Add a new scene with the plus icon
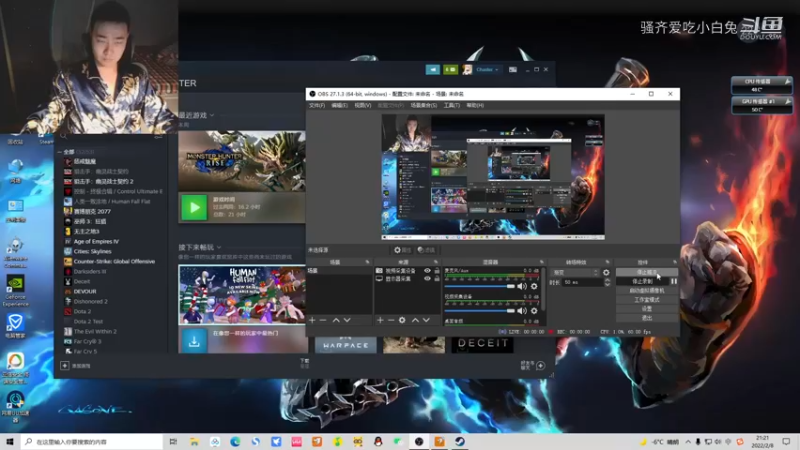 point(312,320)
